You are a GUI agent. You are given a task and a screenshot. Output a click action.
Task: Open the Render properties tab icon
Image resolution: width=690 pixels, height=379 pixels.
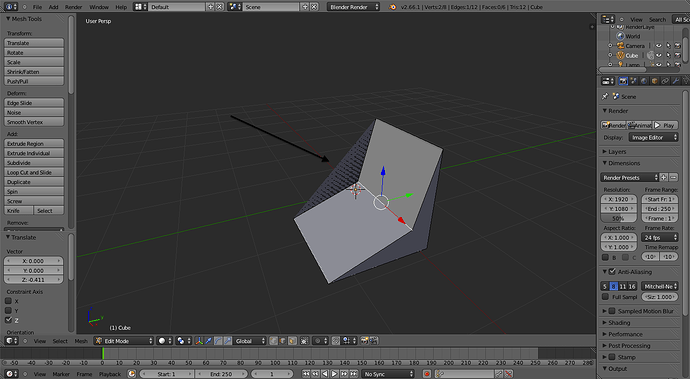[623, 81]
